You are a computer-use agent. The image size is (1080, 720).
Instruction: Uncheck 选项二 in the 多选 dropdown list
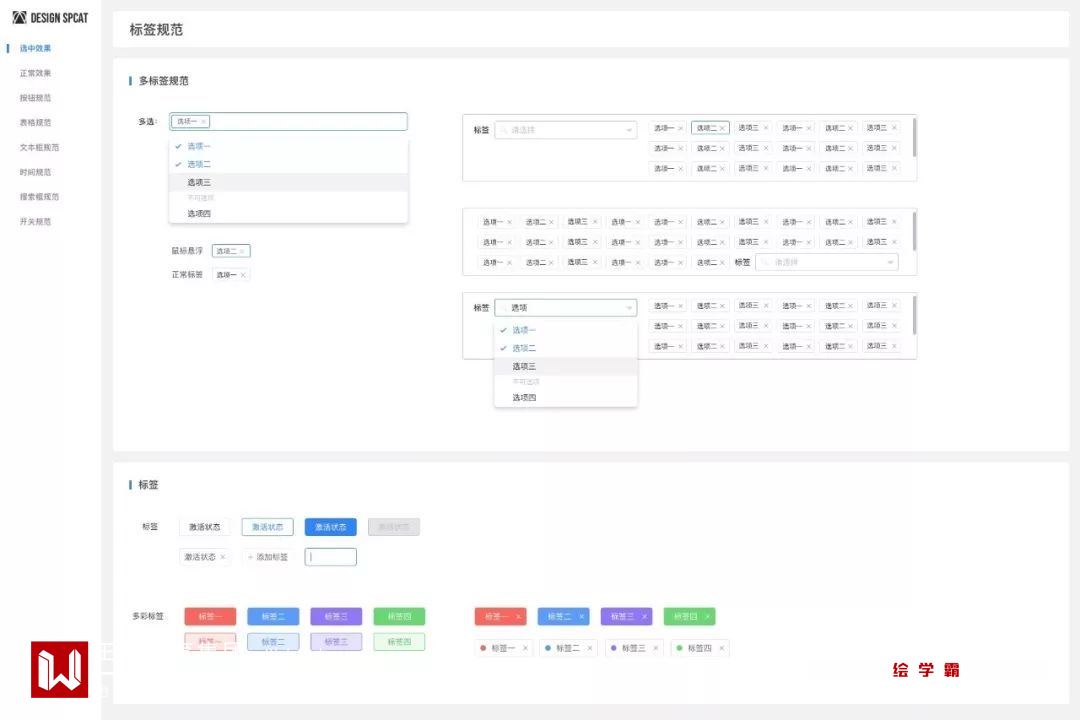(x=289, y=164)
